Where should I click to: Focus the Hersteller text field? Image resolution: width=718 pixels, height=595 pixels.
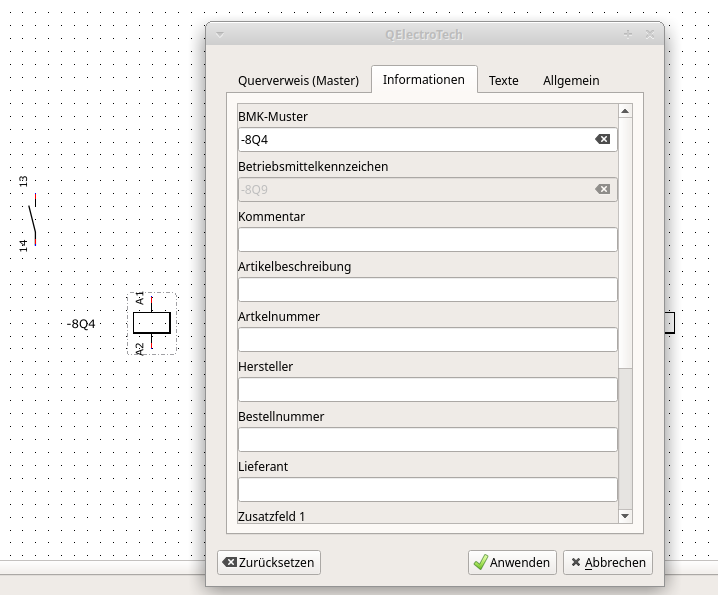click(x=427, y=389)
